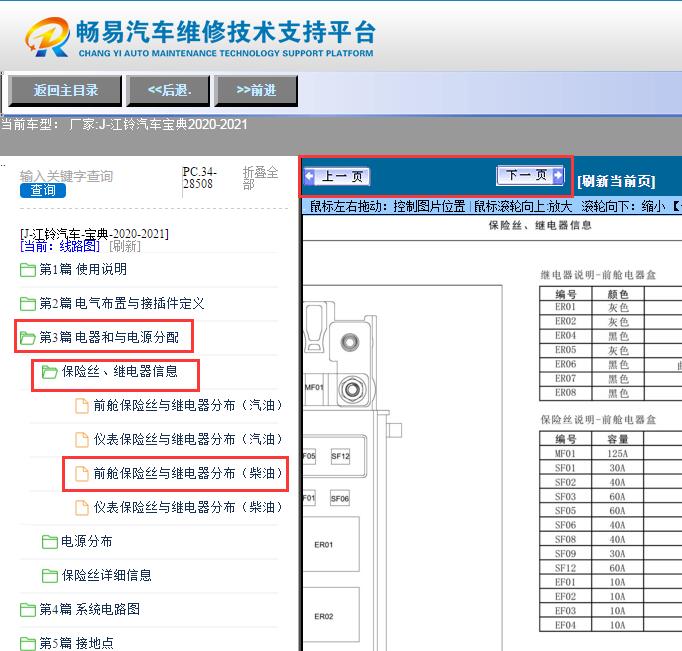682x651 pixels.
Task: Click [刷新当前页] to refresh page
Action: (616, 181)
